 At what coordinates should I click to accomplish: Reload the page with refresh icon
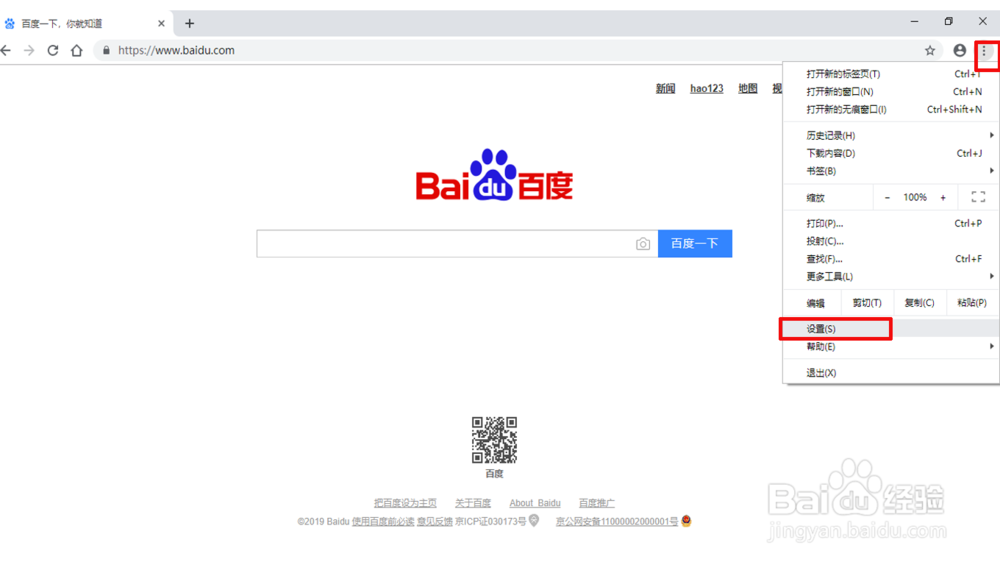click(53, 50)
